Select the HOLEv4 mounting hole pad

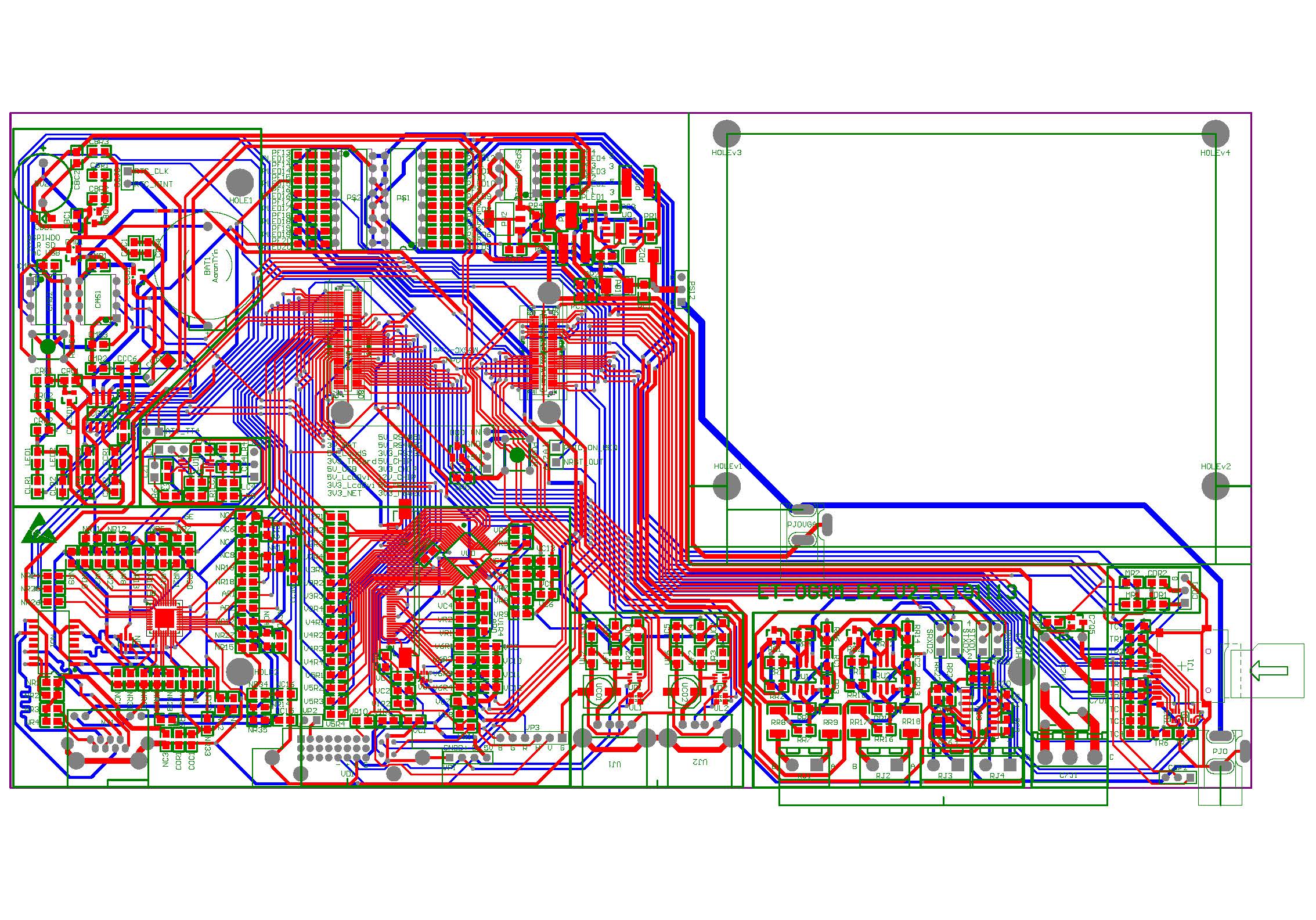tap(1215, 134)
